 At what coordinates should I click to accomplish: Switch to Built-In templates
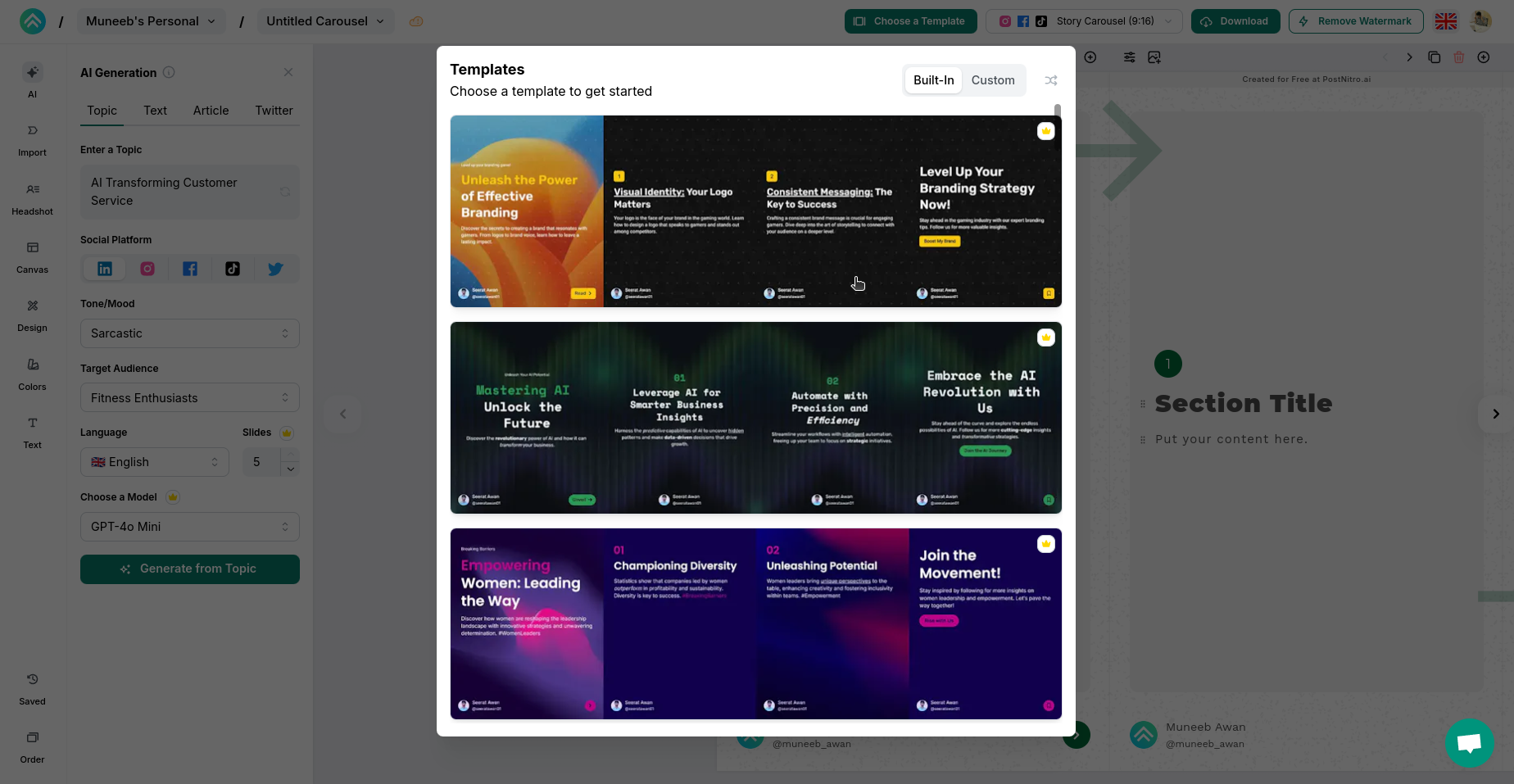click(934, 80)
